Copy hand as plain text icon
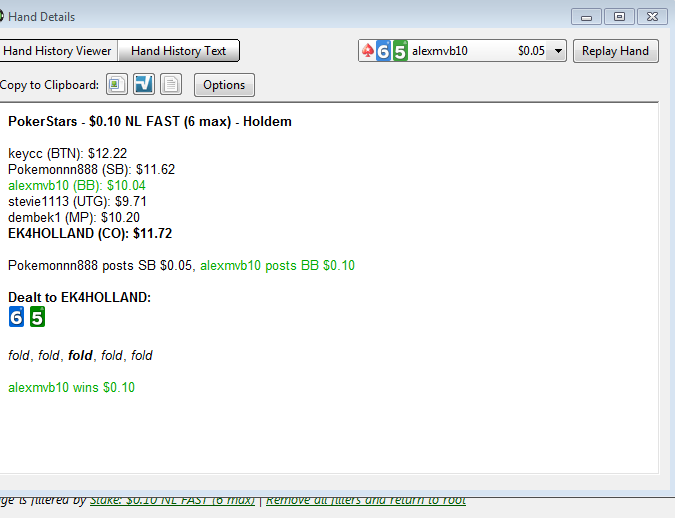Viewport: 675px width, 518px height. pyautogui.click(x=171, y=84)
